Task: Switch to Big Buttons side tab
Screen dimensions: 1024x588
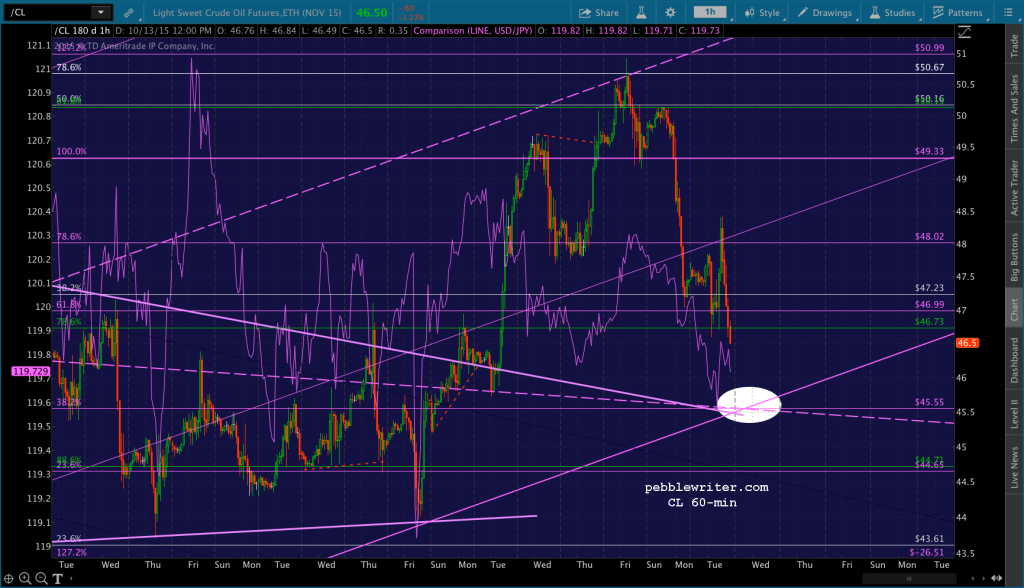Action: [1014, 257]
